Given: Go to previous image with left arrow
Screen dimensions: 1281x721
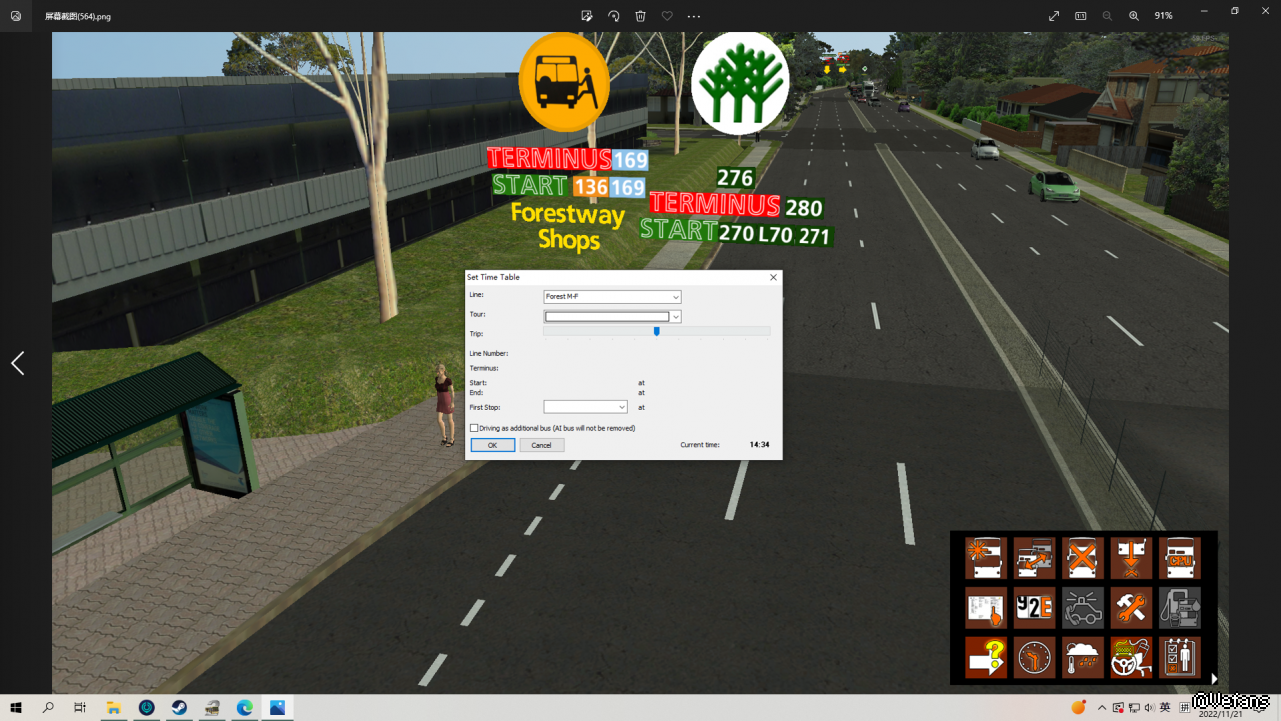Looking at the screenshot, I should 17,363.
